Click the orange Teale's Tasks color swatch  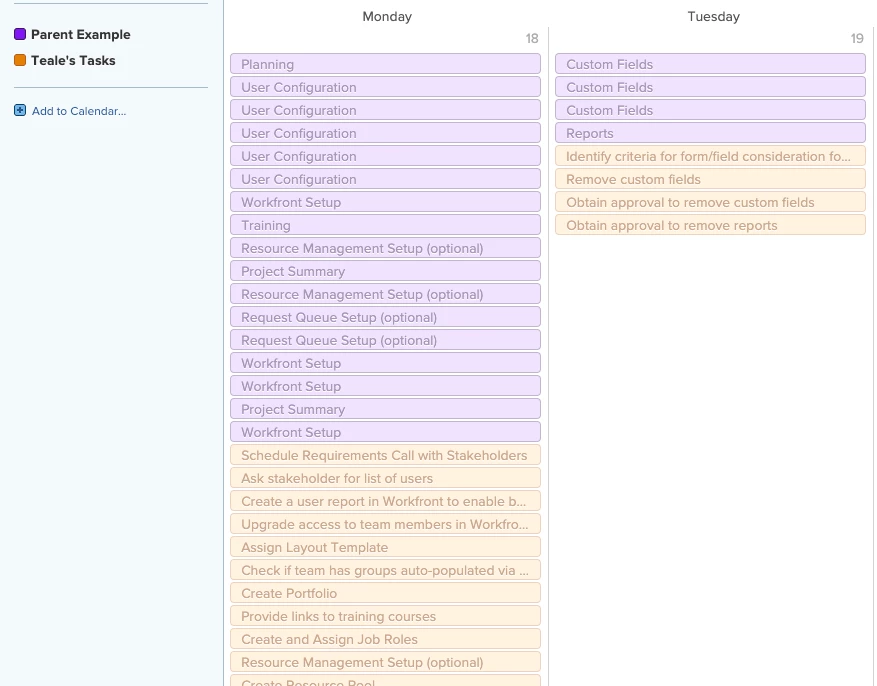coord(20,60)
